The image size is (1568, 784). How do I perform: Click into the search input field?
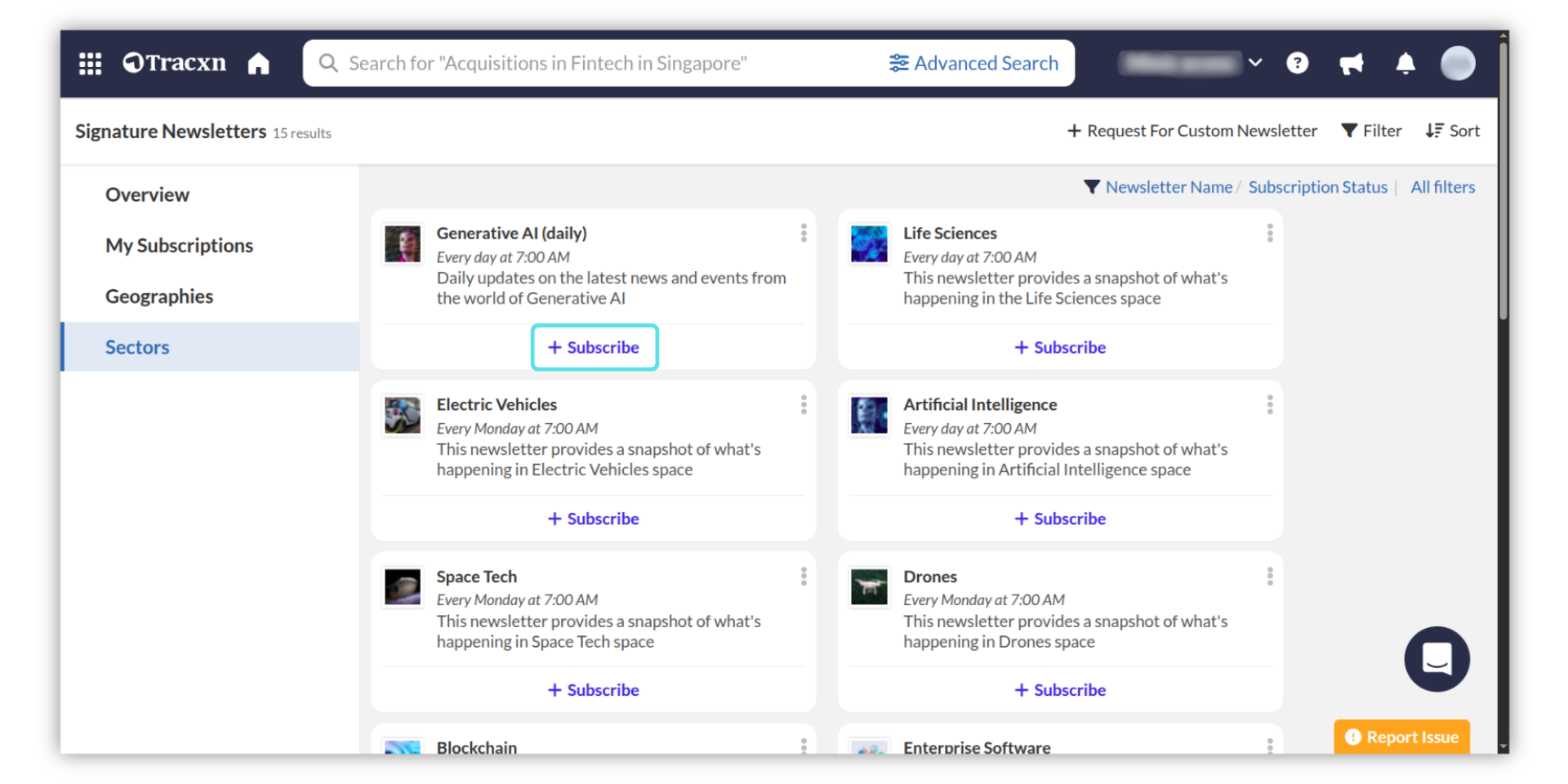tap(604, 63)
